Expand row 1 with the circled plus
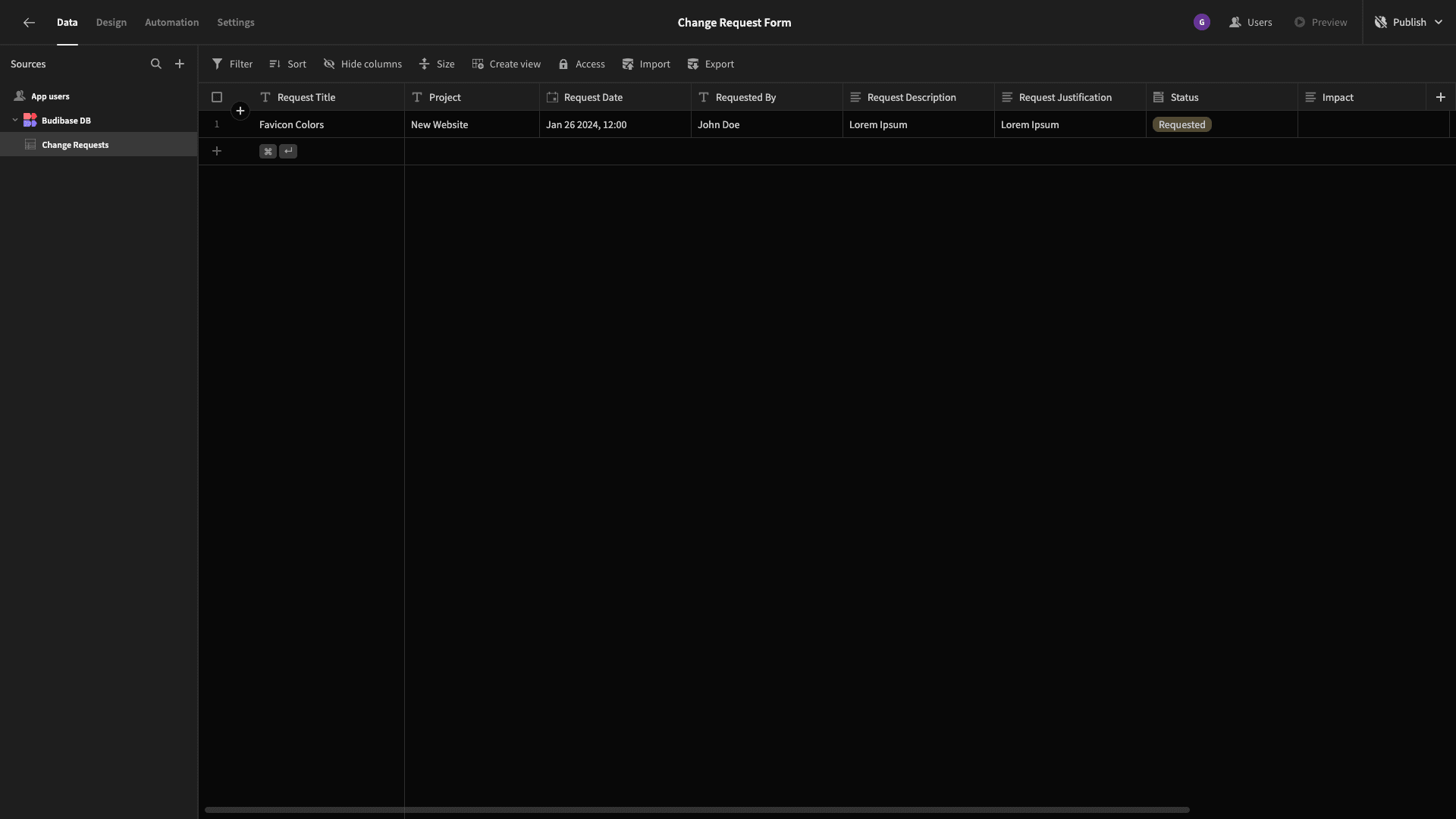The image size is (1456, 819). coord(240,111)
